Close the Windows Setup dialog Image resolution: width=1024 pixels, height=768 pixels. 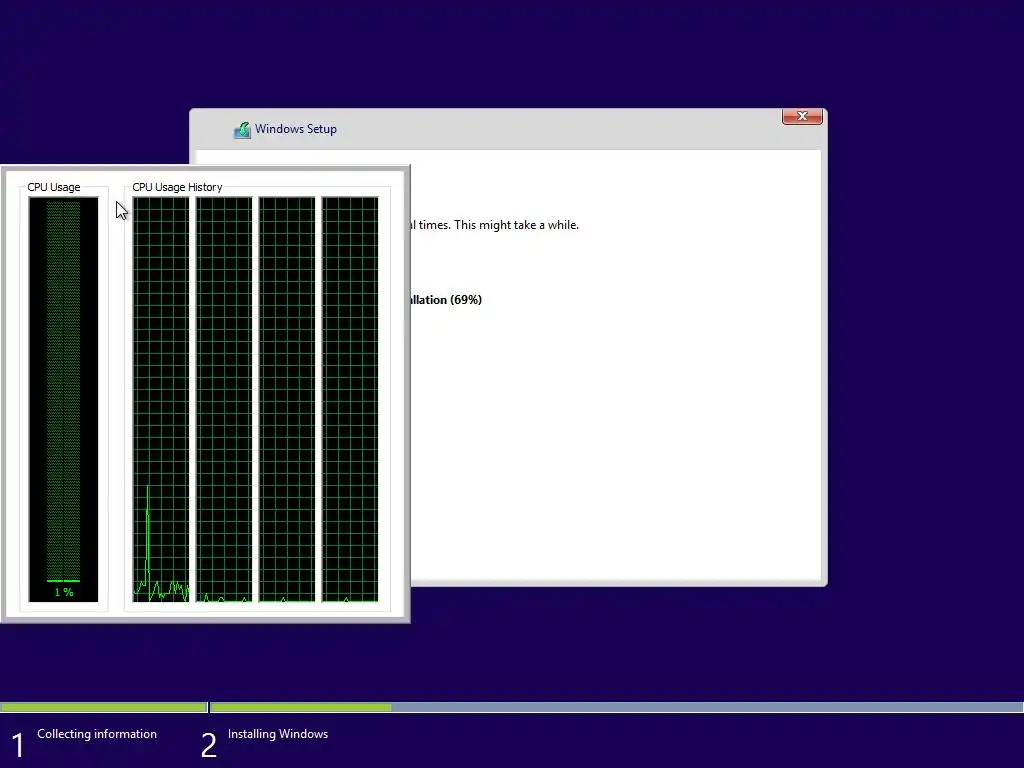[802, 116]
